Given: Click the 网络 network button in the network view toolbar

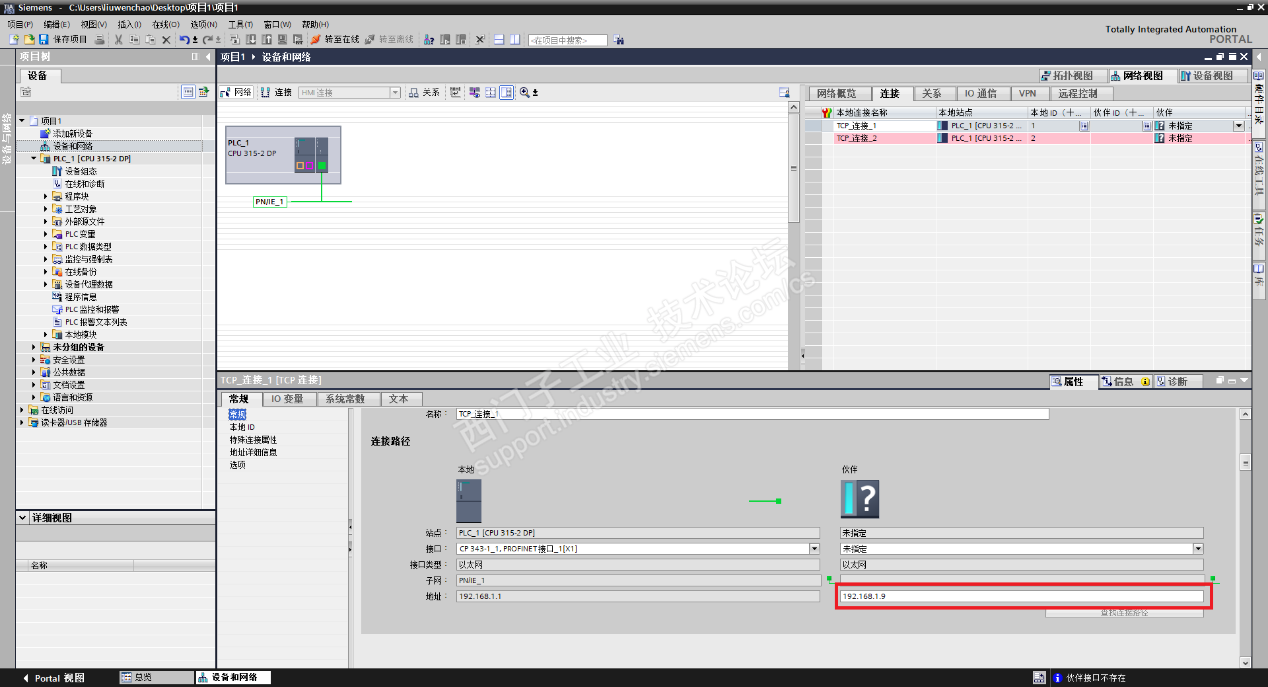Looking at the screenshot, I should pyautogui.click(x=236, y=92).
